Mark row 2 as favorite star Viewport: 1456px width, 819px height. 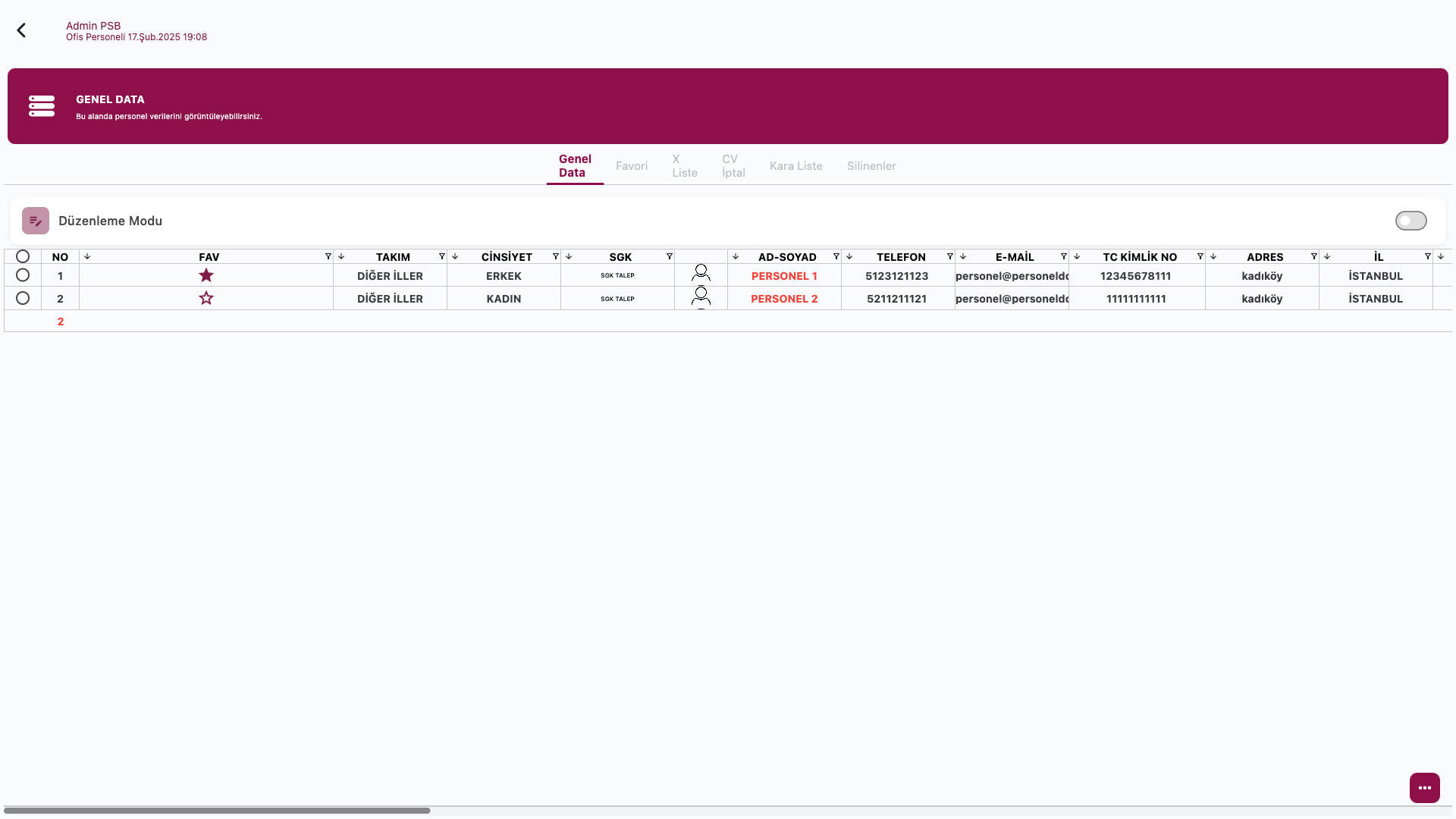[x=206, y=298]
